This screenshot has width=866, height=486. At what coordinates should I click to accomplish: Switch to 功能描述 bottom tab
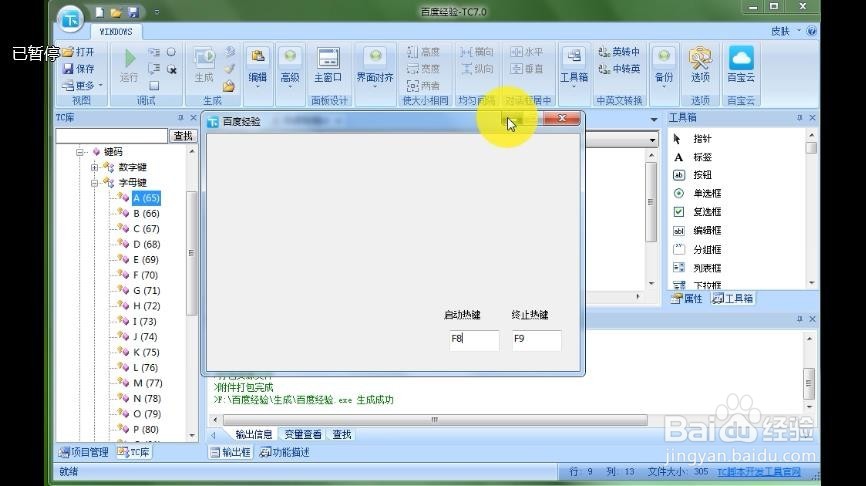coord(284,452)
